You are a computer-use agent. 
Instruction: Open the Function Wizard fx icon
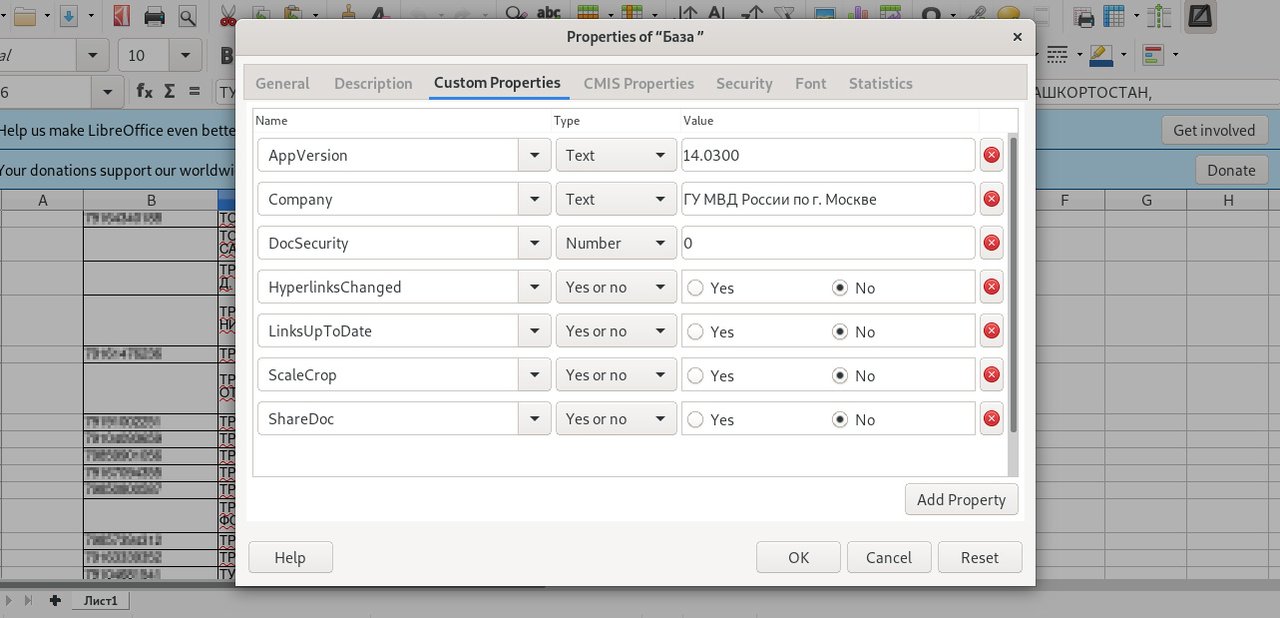[x=144, y=91]
